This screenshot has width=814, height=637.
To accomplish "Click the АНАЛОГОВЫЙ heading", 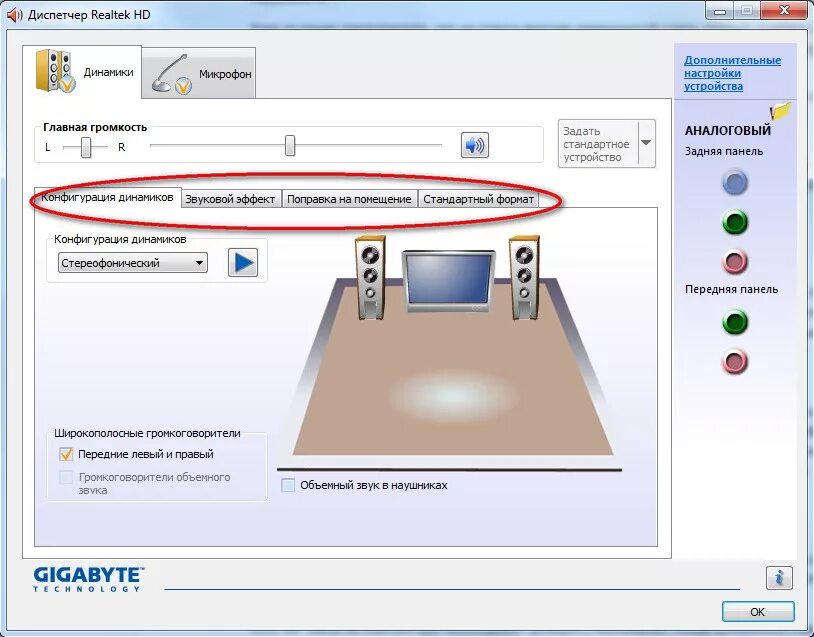I will 727,131.
